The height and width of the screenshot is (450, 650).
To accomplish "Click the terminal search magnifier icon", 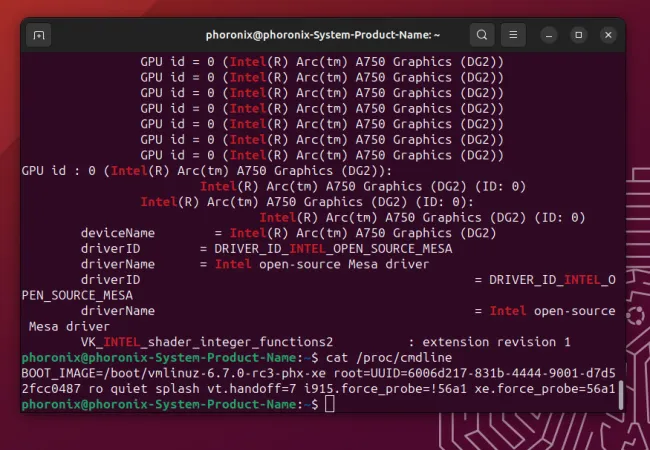I will pos(482,35).
